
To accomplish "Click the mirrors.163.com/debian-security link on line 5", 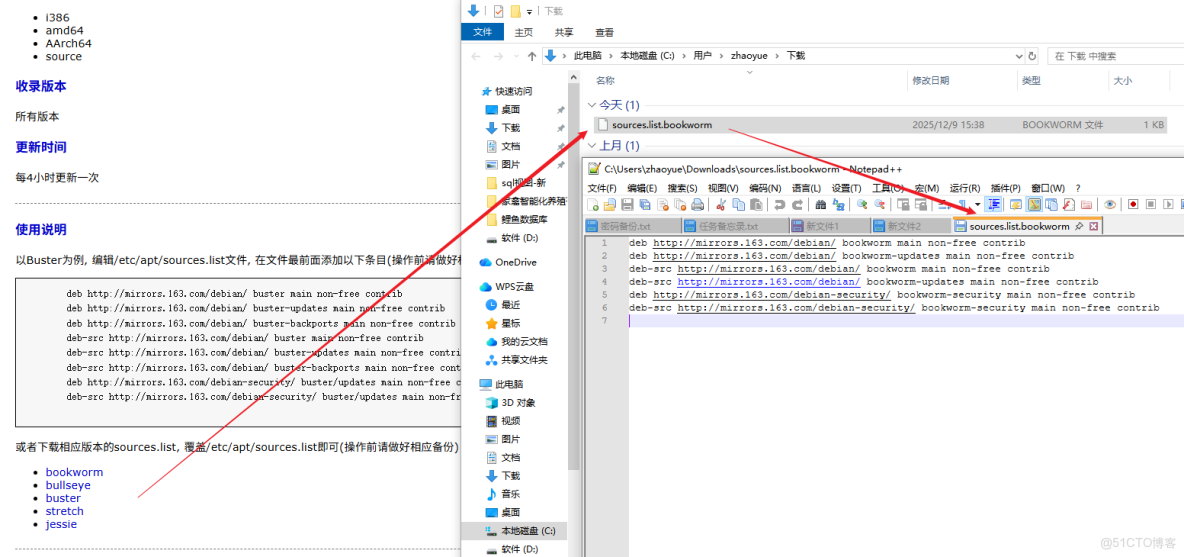I will tap(772, 294).
